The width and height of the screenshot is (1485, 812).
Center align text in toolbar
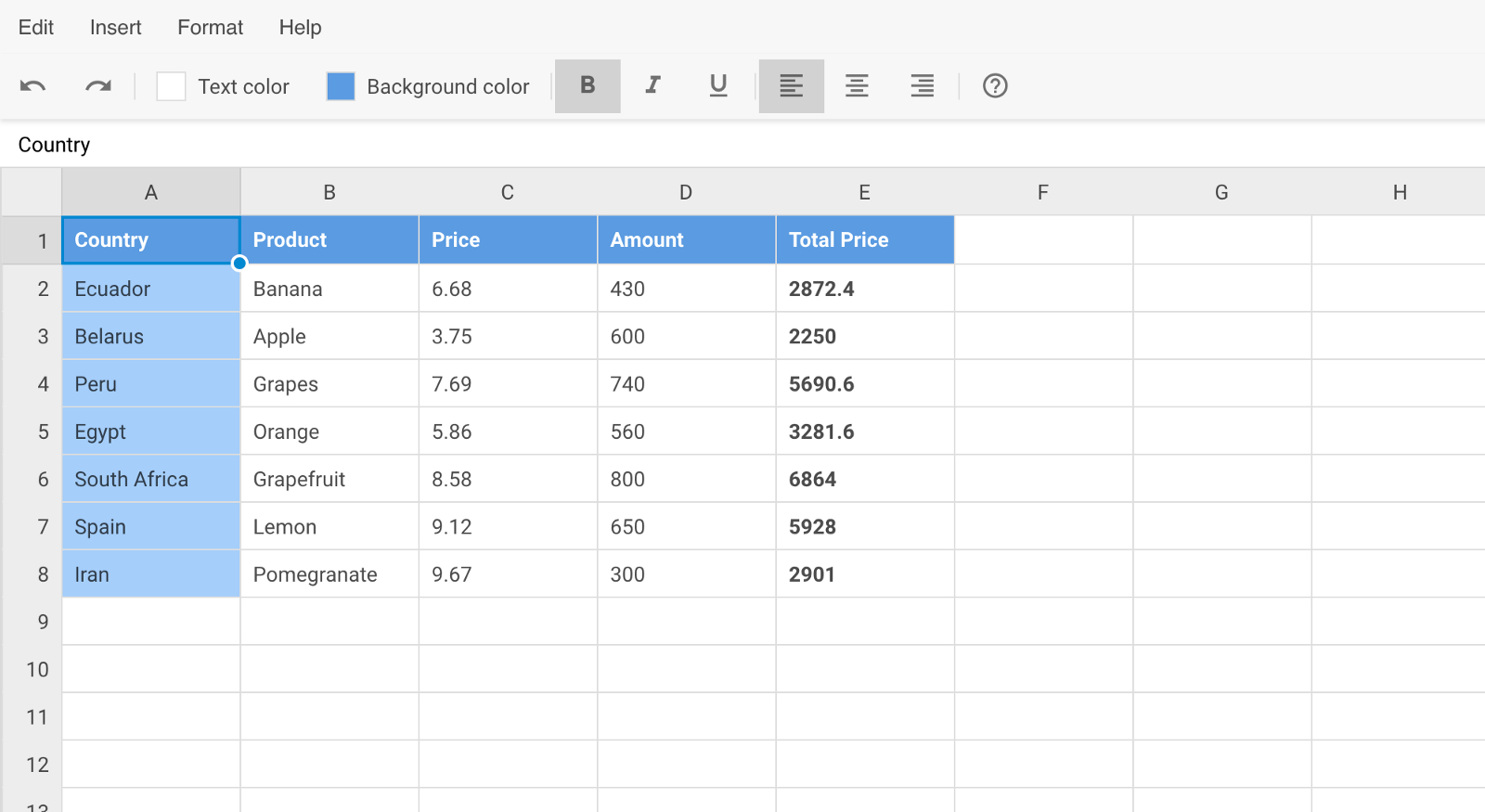[857, 86]
